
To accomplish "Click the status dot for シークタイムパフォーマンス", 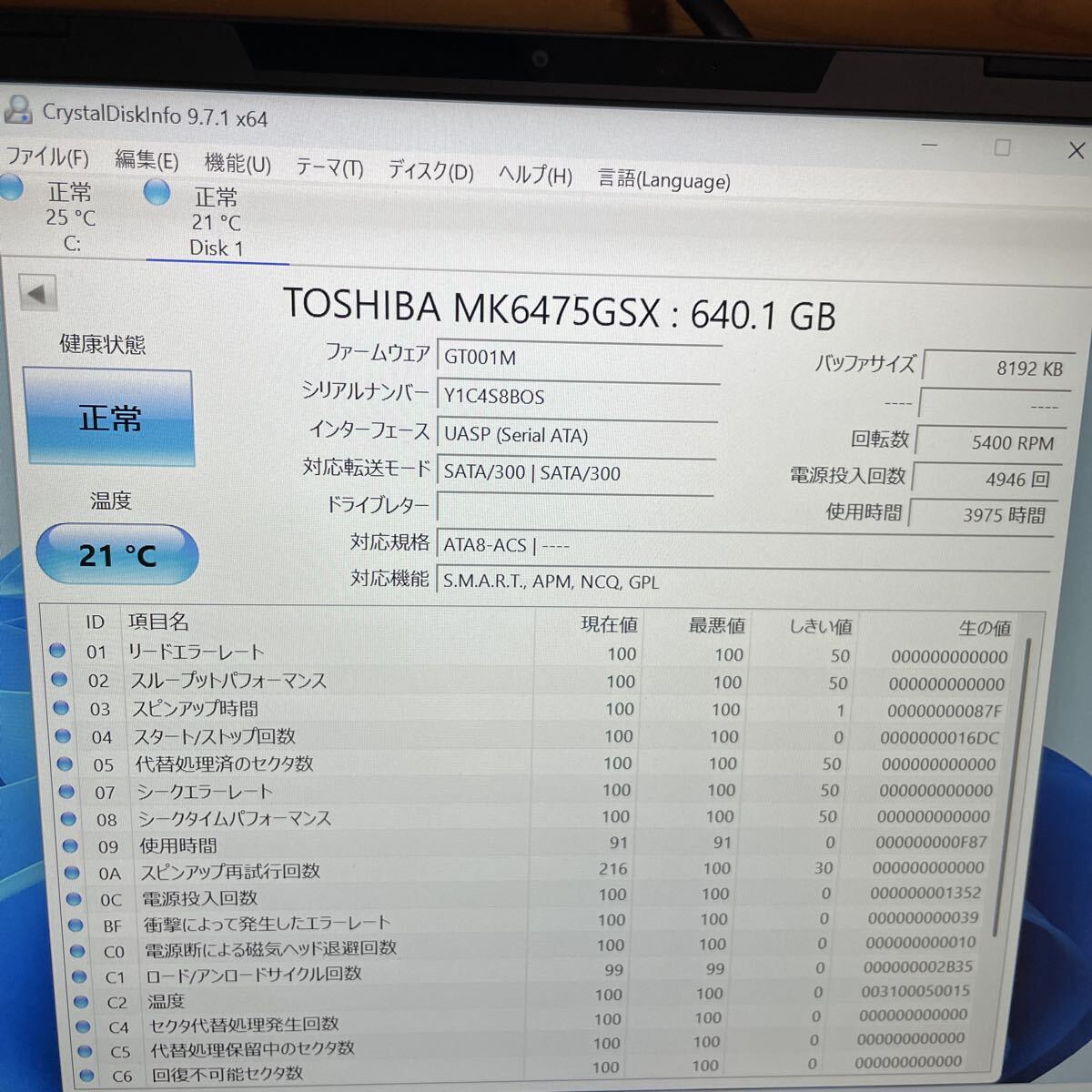I will [68, 818].
